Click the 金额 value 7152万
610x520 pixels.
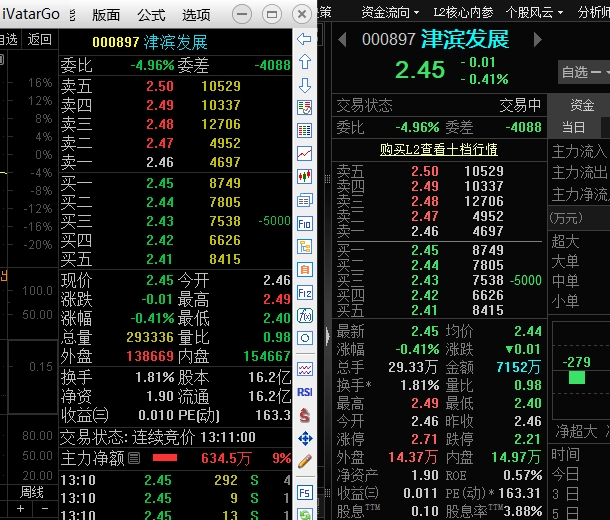[519, 367]
